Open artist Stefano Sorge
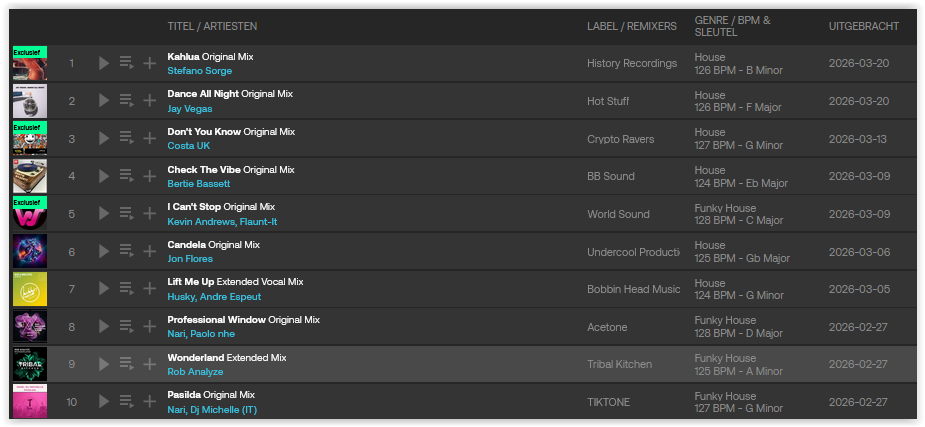The image size is (925, 427). click(x=199, y=71)
